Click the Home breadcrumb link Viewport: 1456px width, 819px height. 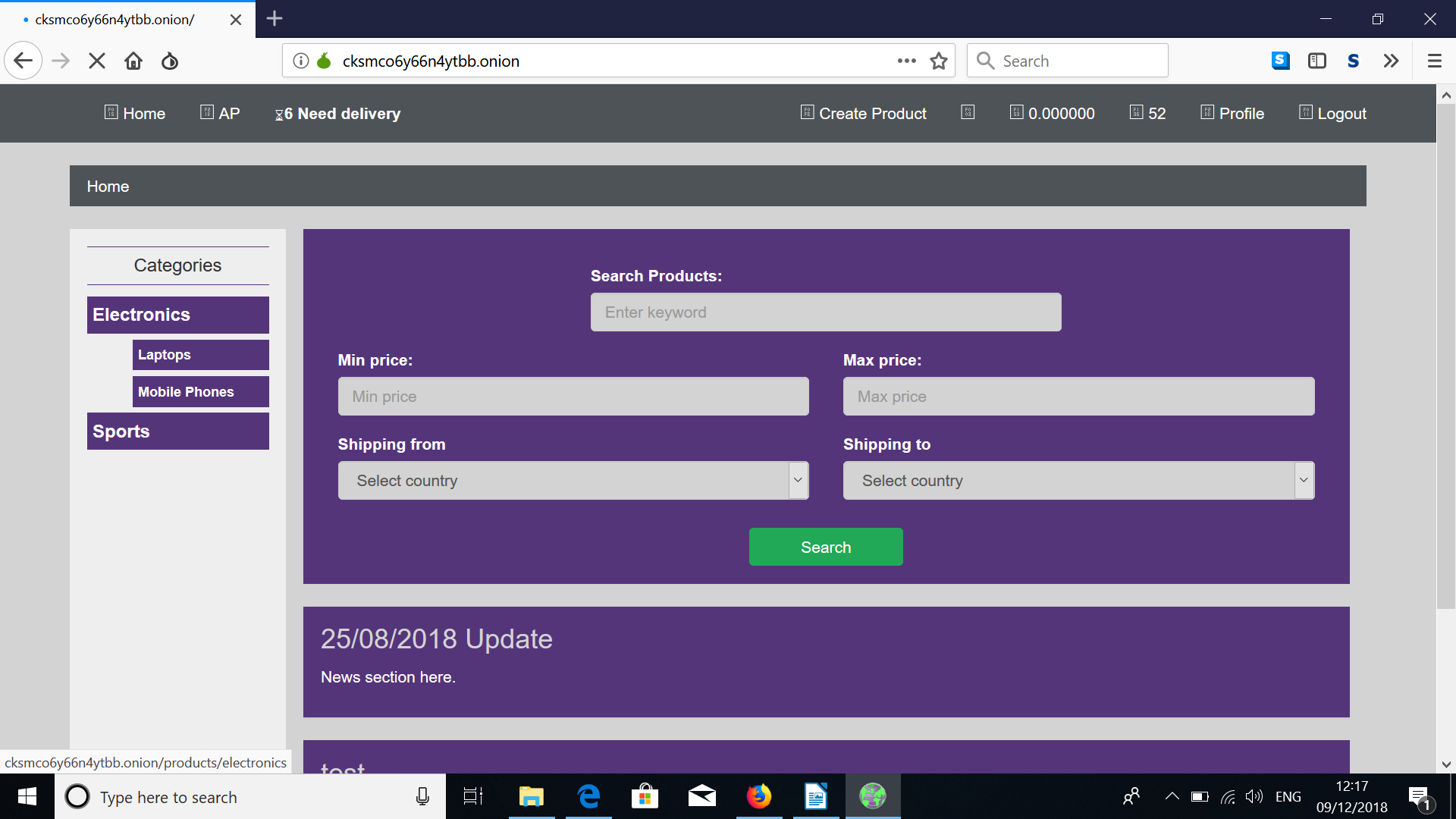(108, 187)
